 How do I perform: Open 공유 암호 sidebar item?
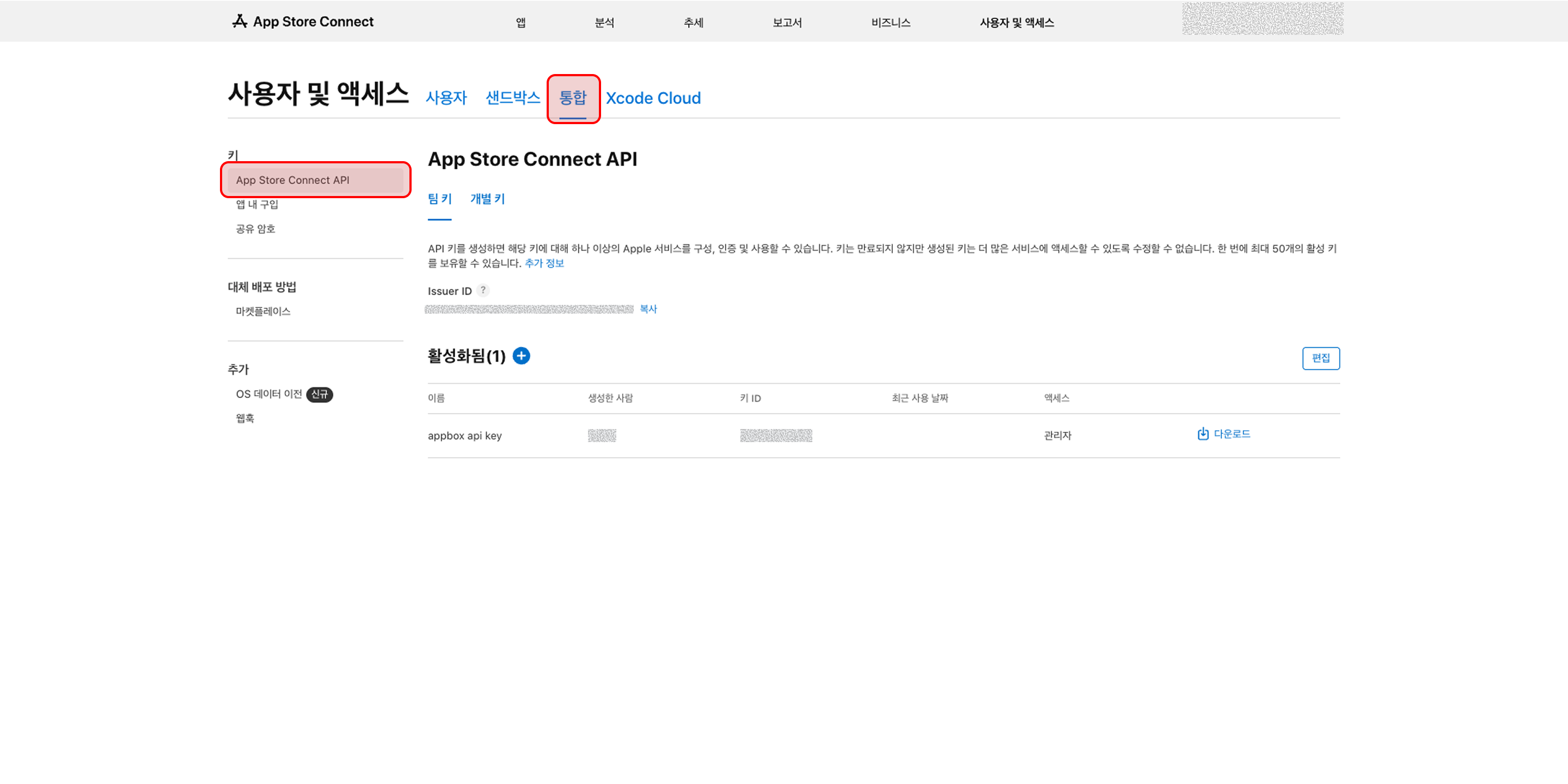pos(256,229)
